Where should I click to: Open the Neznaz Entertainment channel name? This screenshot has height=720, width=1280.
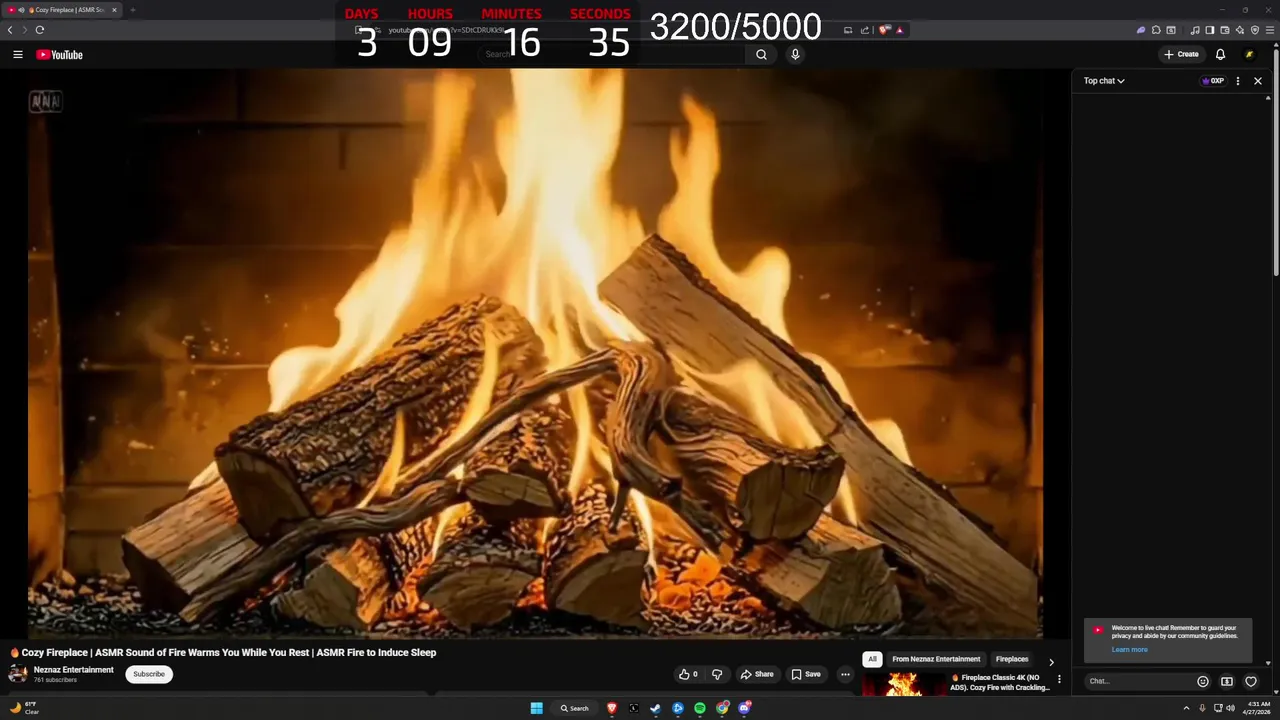(74, 670)
